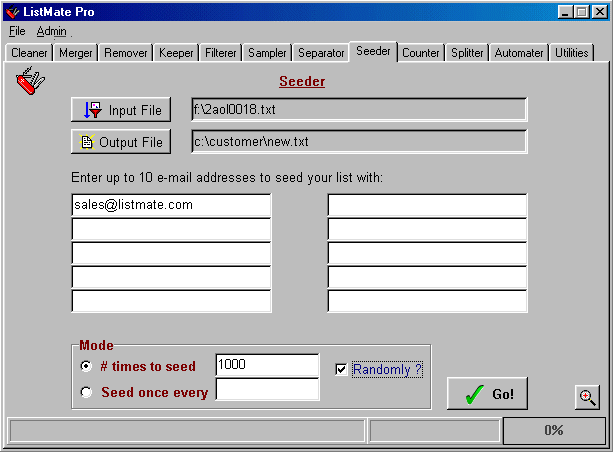
Task: Click the Output File button
Action: pyautogui.click(x=121, y=142)
